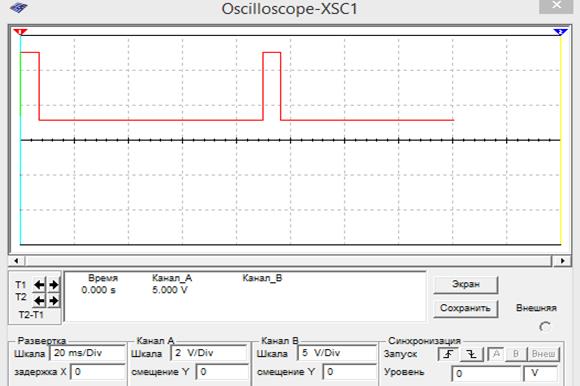Edit Канал A смещение Y field
Screen dimensions: 580x386
pos(222,372)
